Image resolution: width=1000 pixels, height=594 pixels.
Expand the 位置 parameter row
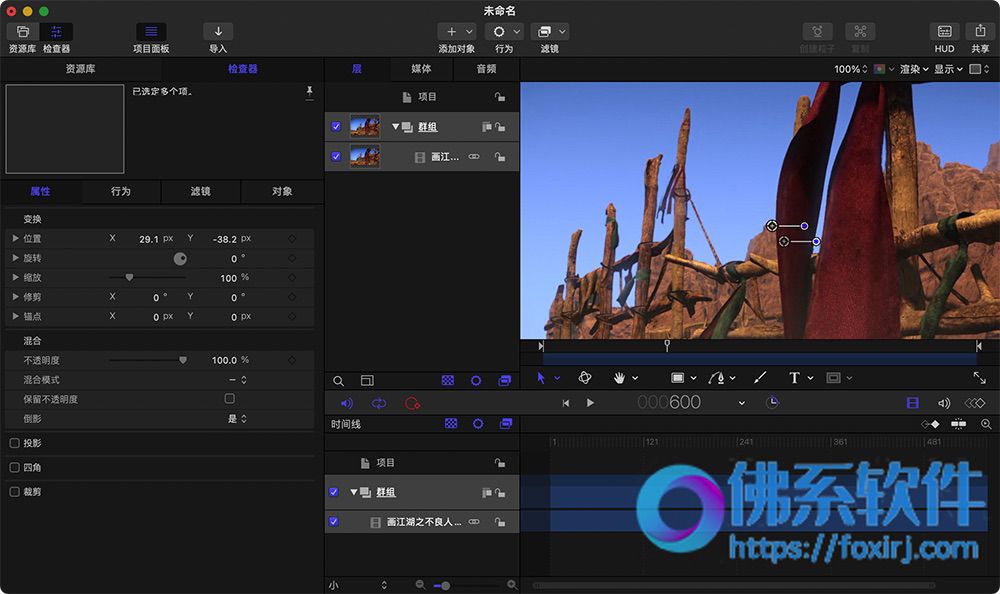(x=15, y=239)
